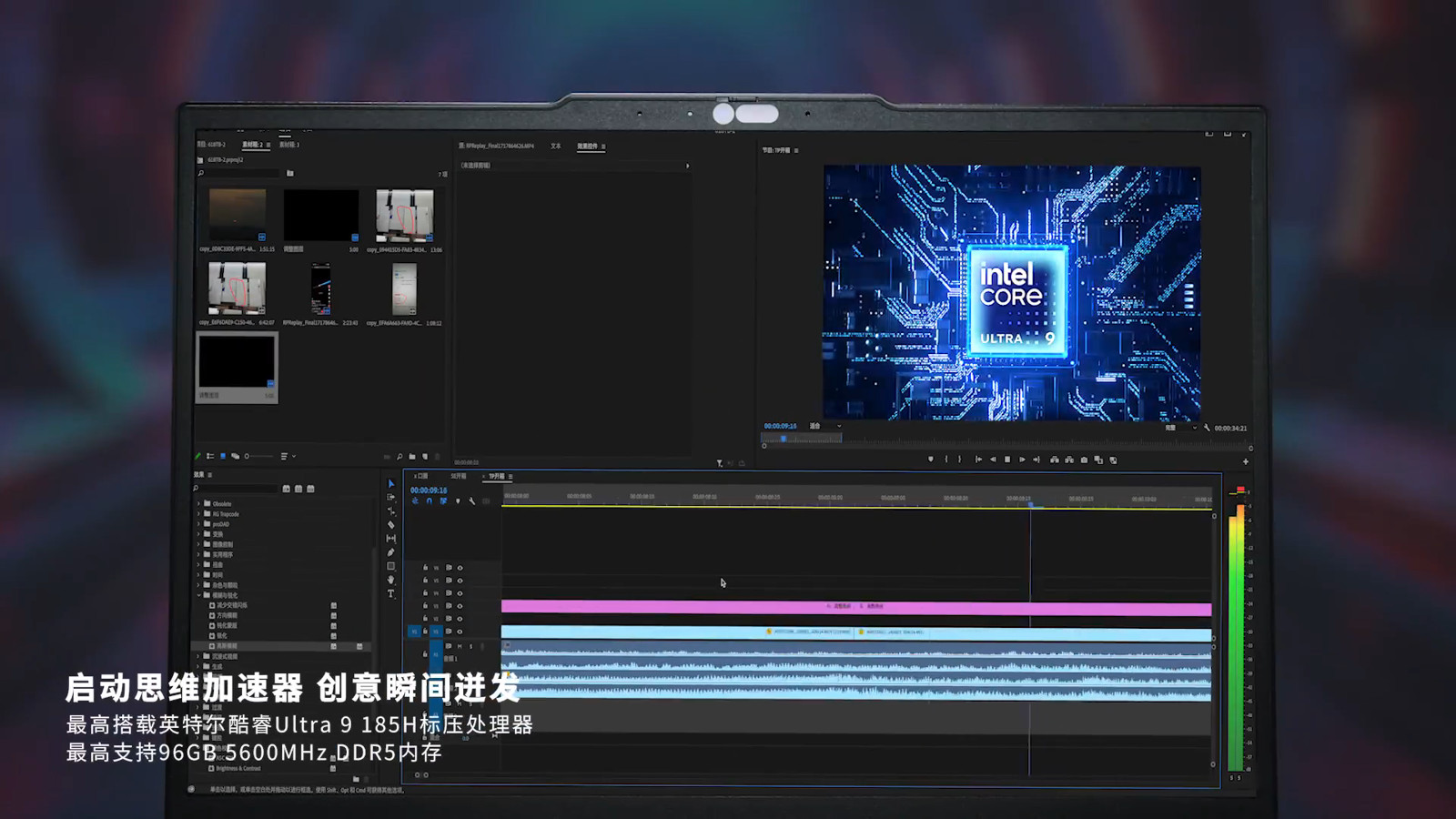Switch project panel to list view
1456x819 pixels.
[x=210, y=456]
